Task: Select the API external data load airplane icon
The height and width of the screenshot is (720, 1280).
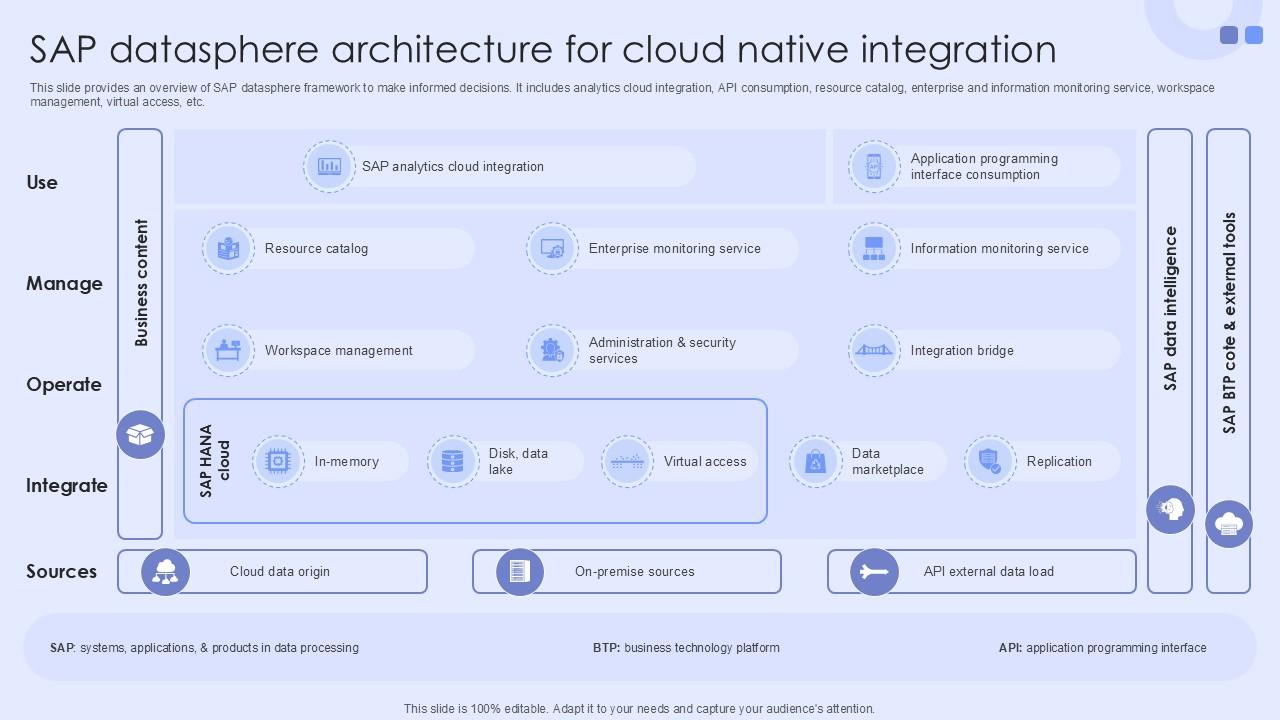Action: pos(874,572)
